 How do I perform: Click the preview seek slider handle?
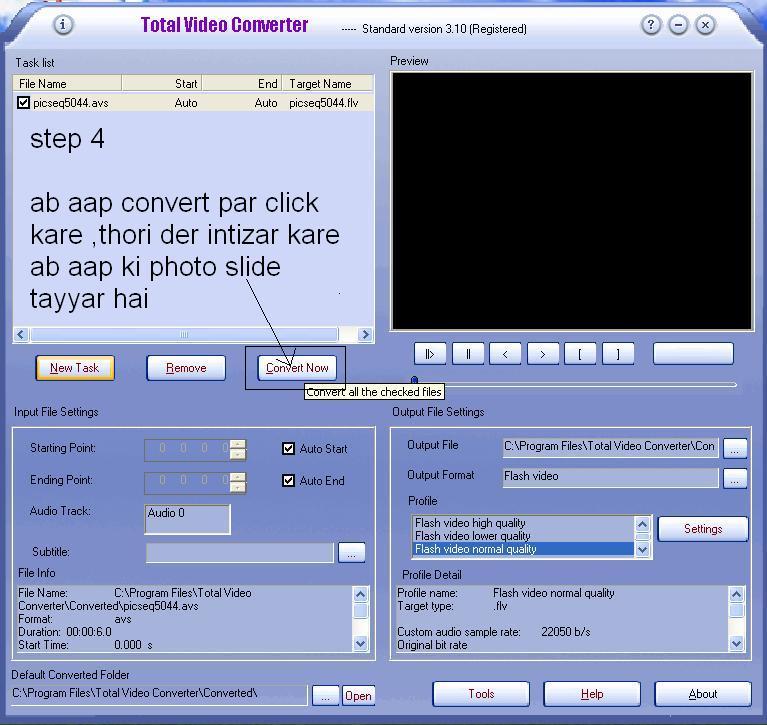(414, 380)
